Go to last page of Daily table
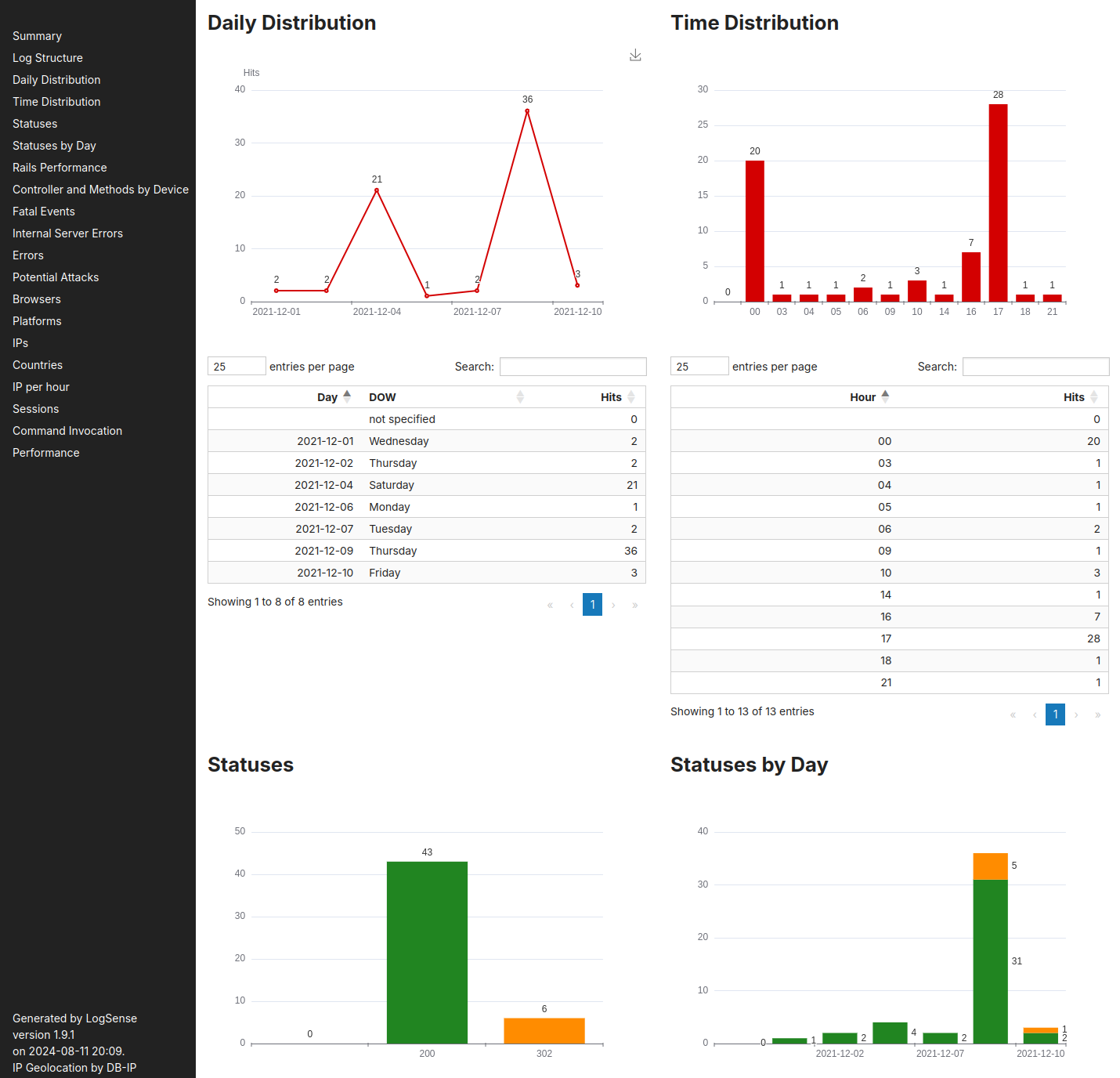Image resolution: width=1120 pixels, height=1078 pixels. click(x=634, y=605)
